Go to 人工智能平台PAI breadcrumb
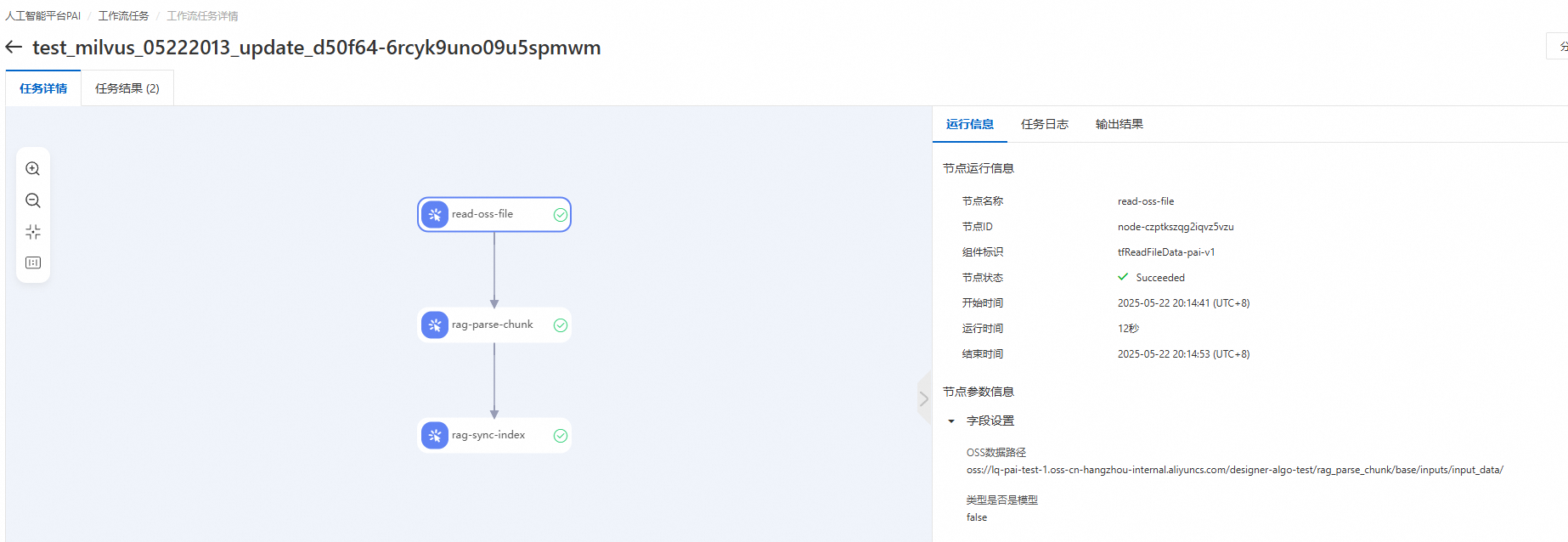1568x542 pixels. (x=43, y=16)
